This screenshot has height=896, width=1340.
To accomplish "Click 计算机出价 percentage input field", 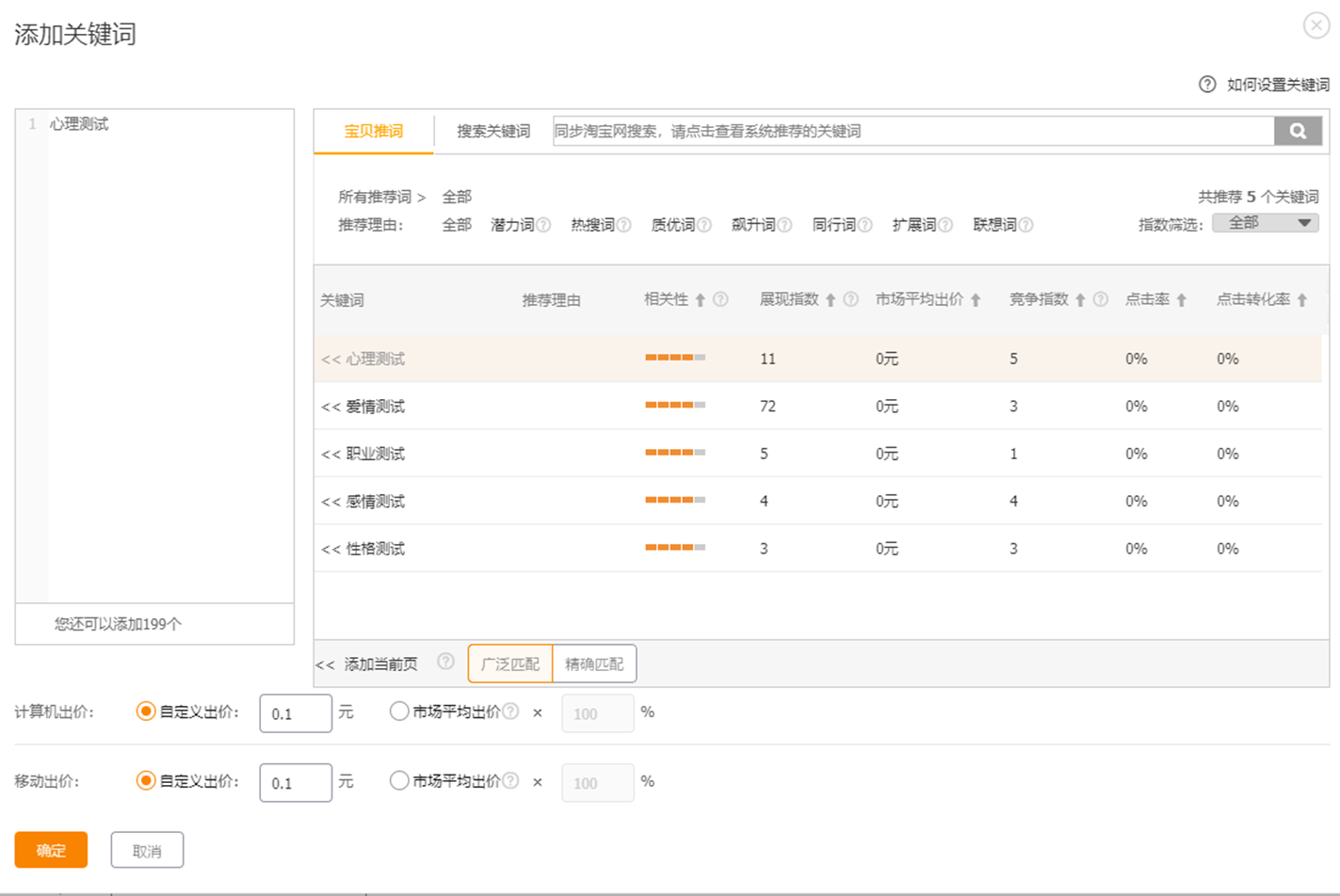I will (x=598, y=712).
